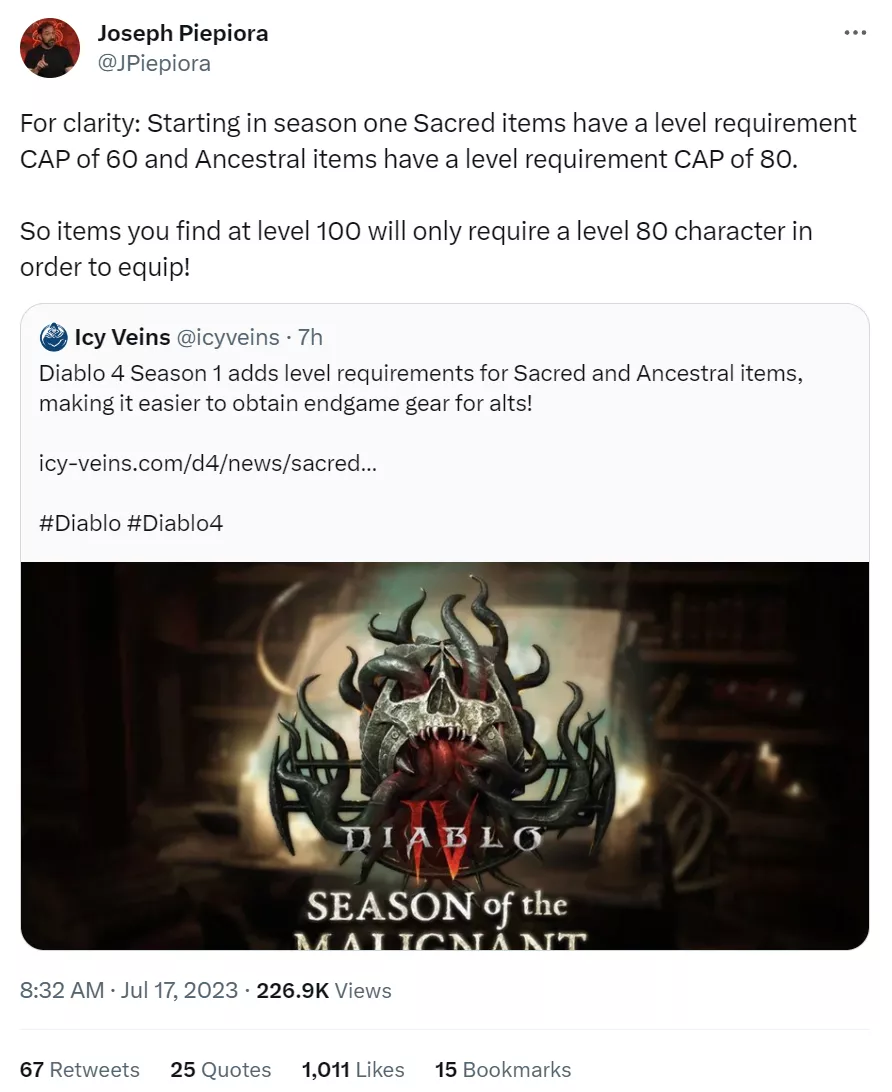
Task: View the Season of the Malignant image
Action: 445,756
